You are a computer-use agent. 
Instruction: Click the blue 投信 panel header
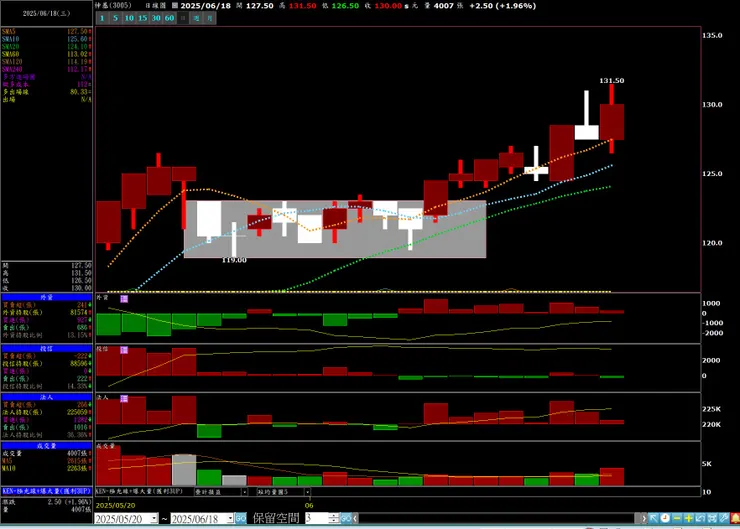46,348
